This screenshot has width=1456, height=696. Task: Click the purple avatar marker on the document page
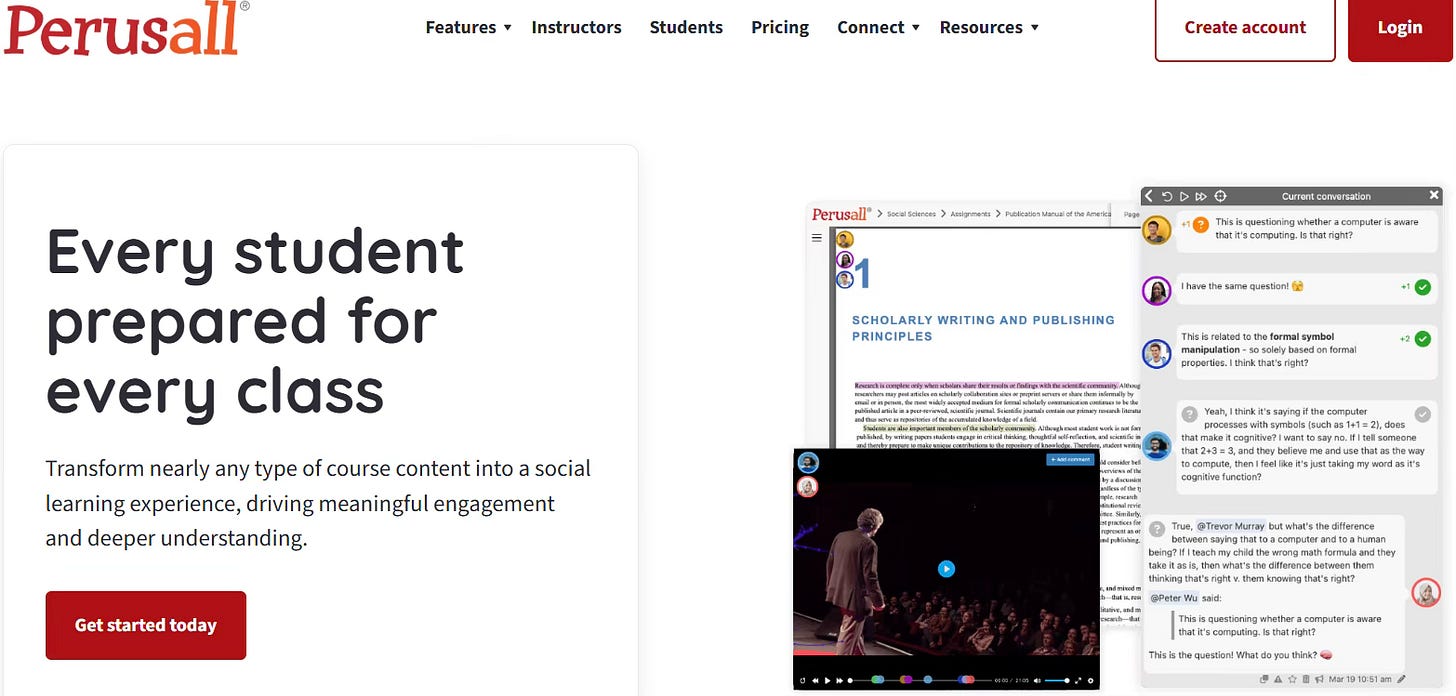845,260
